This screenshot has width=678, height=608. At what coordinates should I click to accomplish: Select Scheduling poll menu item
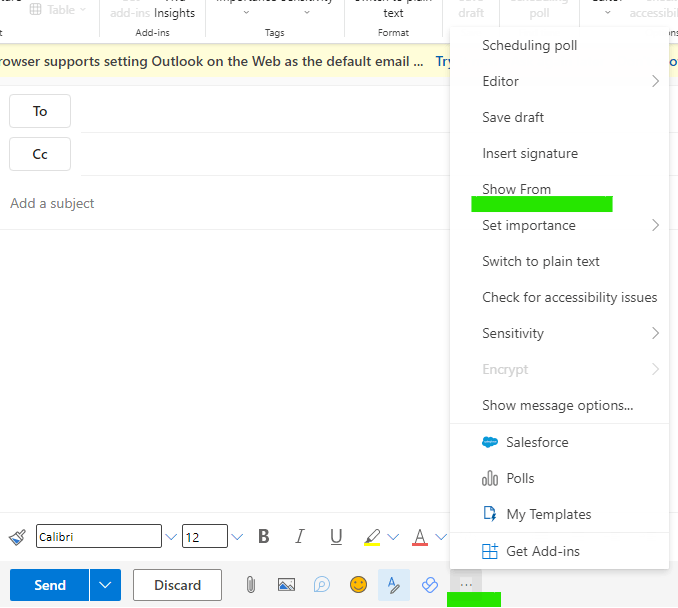pyautogui.click(x=560, y=45)
